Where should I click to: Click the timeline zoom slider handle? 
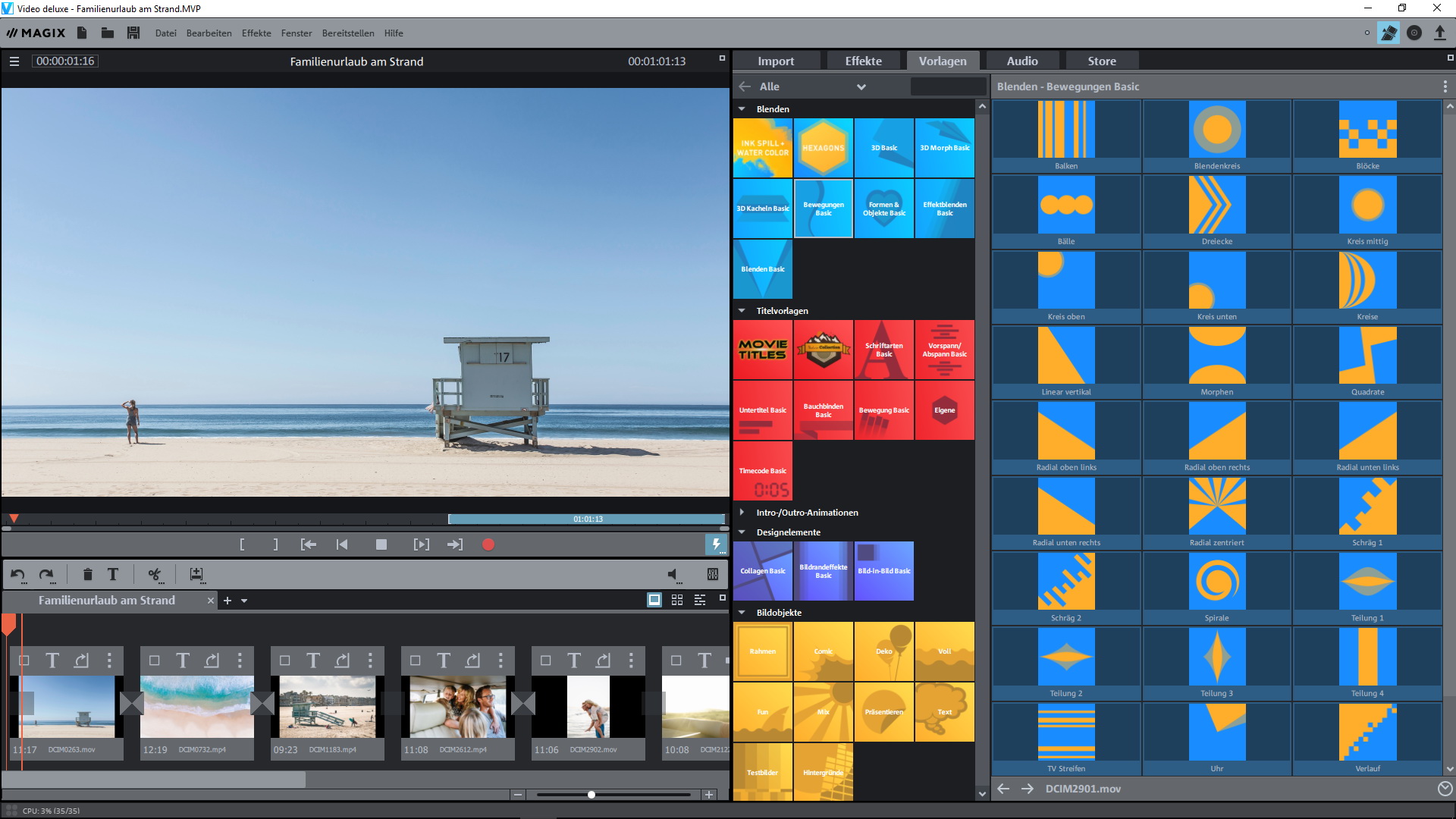(x=591, y=795)
